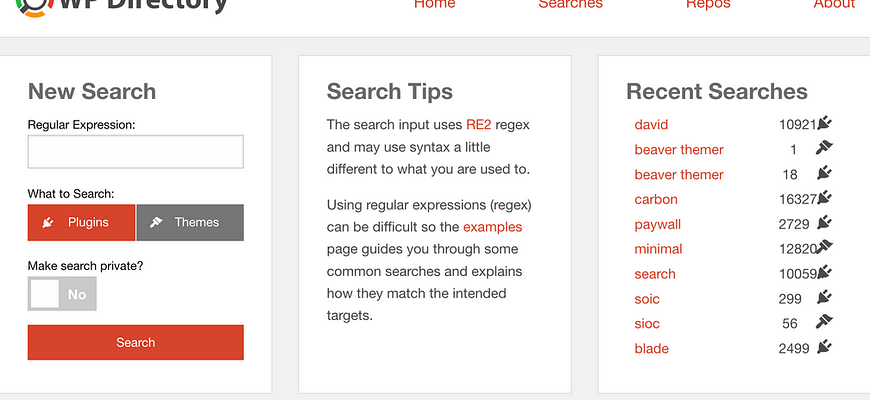The height and width of the screenshot is (400, 870).
Task: Focus the Regular Expression input field
Action: [135, 151]
